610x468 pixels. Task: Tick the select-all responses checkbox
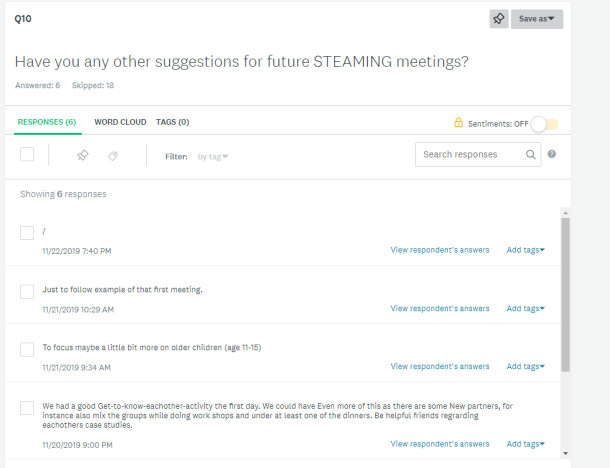[27, 154]
